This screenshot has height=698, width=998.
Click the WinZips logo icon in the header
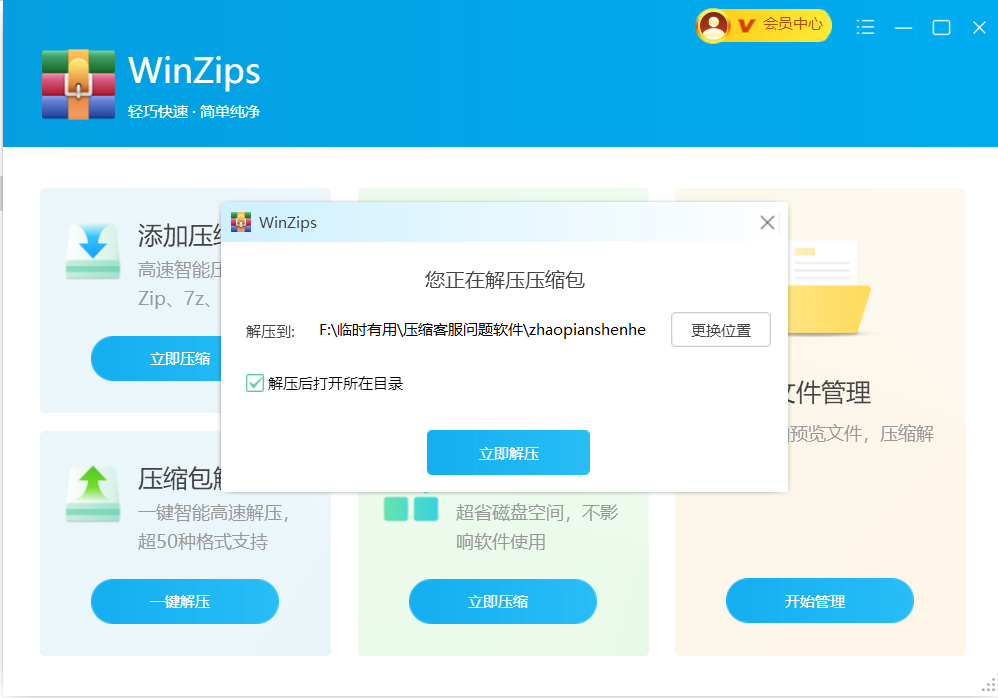78,84
